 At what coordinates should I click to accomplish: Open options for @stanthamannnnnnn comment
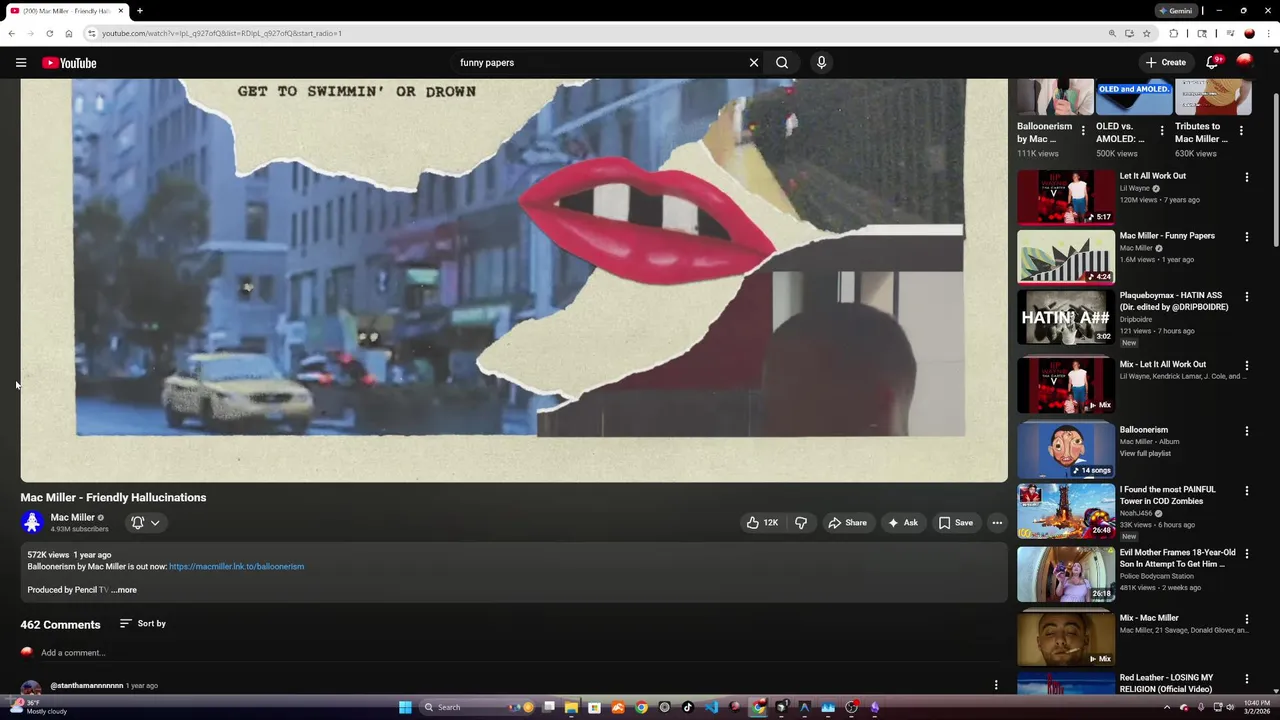point(996,685)
